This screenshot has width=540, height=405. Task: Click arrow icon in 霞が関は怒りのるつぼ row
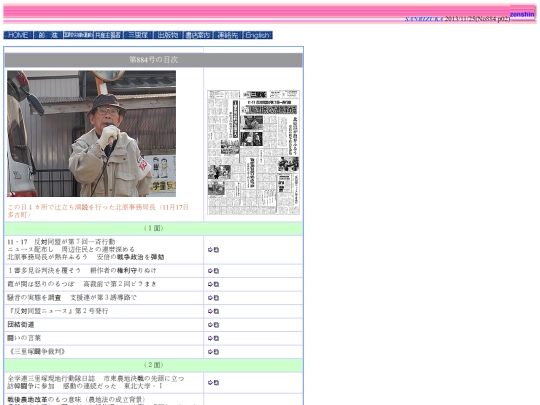214,284
